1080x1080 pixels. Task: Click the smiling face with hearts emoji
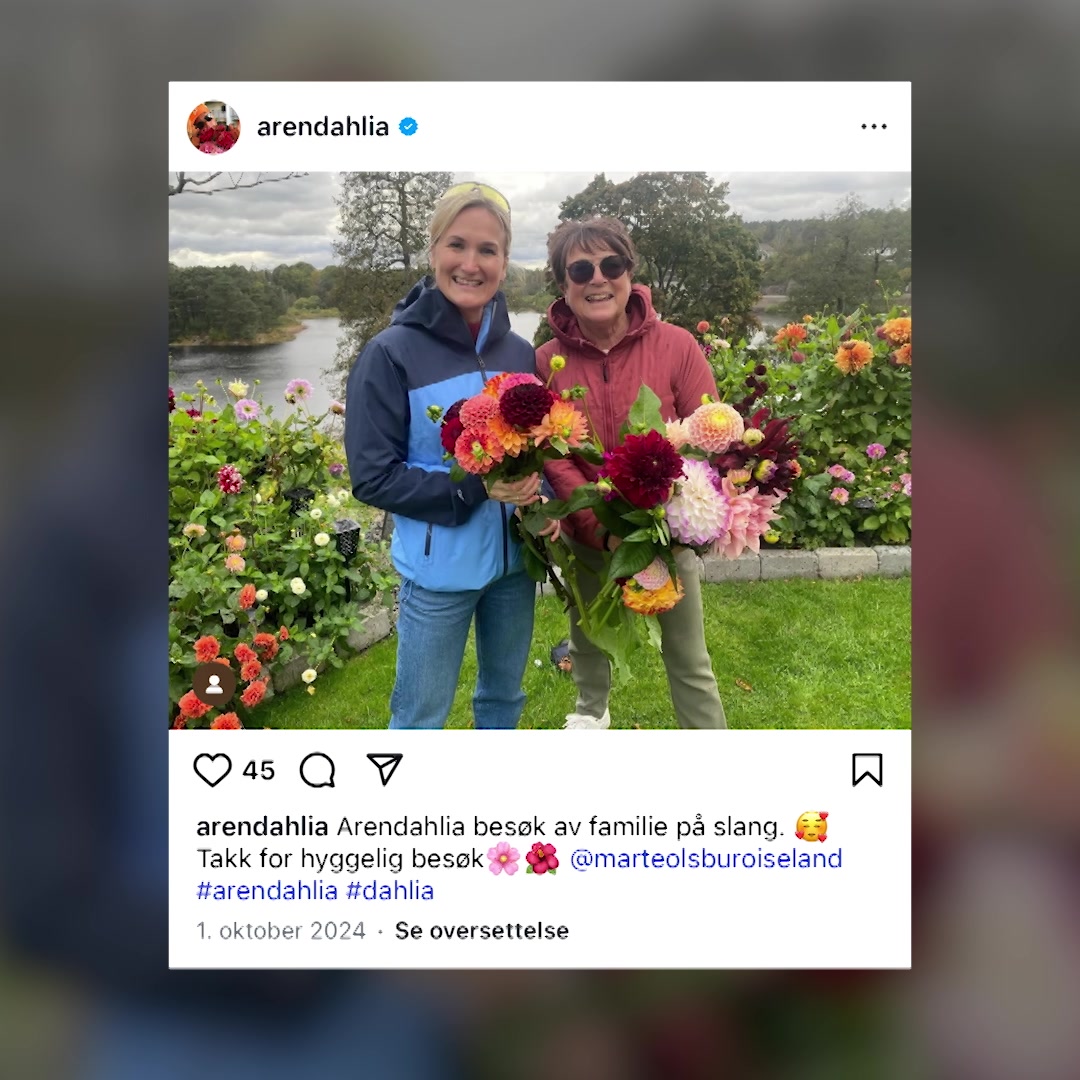click(x=811, y=826)
